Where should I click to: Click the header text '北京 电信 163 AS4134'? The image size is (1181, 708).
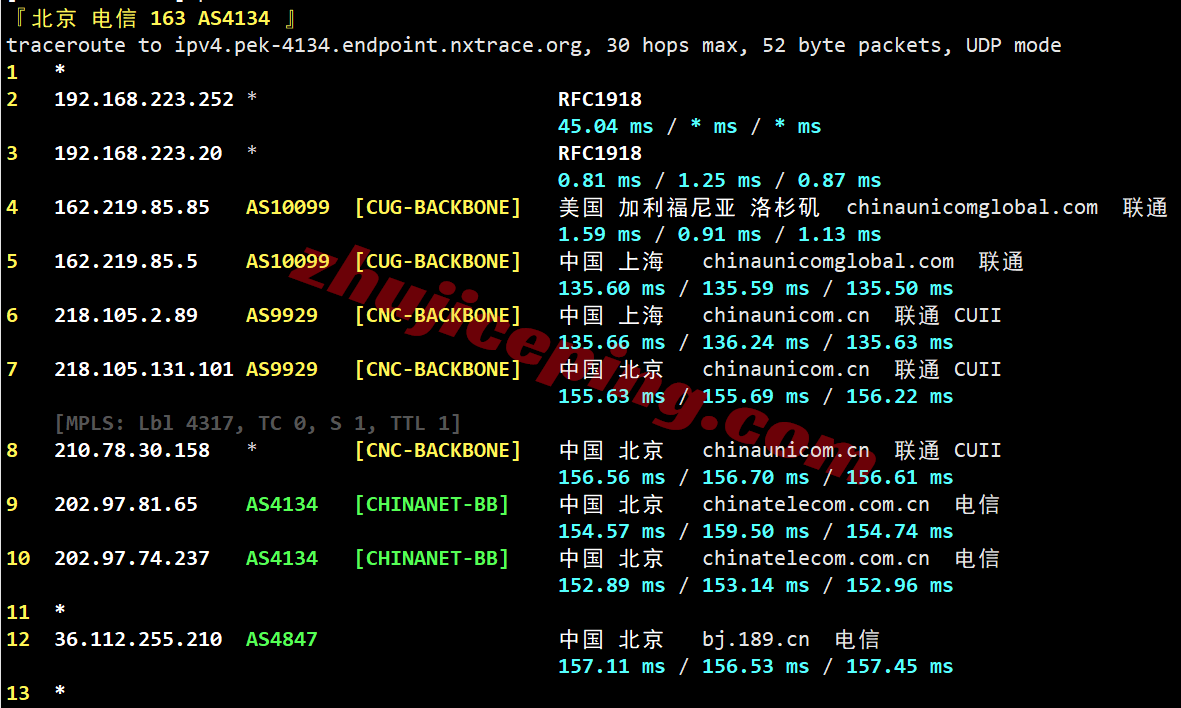[150, 18]
